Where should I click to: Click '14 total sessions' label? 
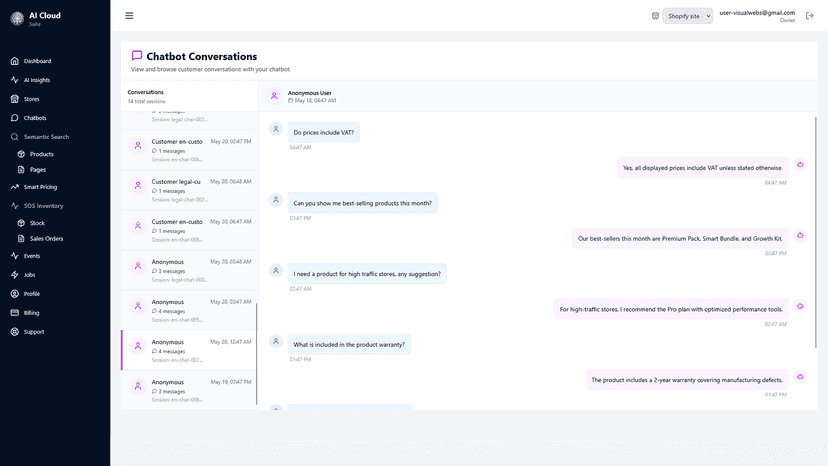pos(146,101)
